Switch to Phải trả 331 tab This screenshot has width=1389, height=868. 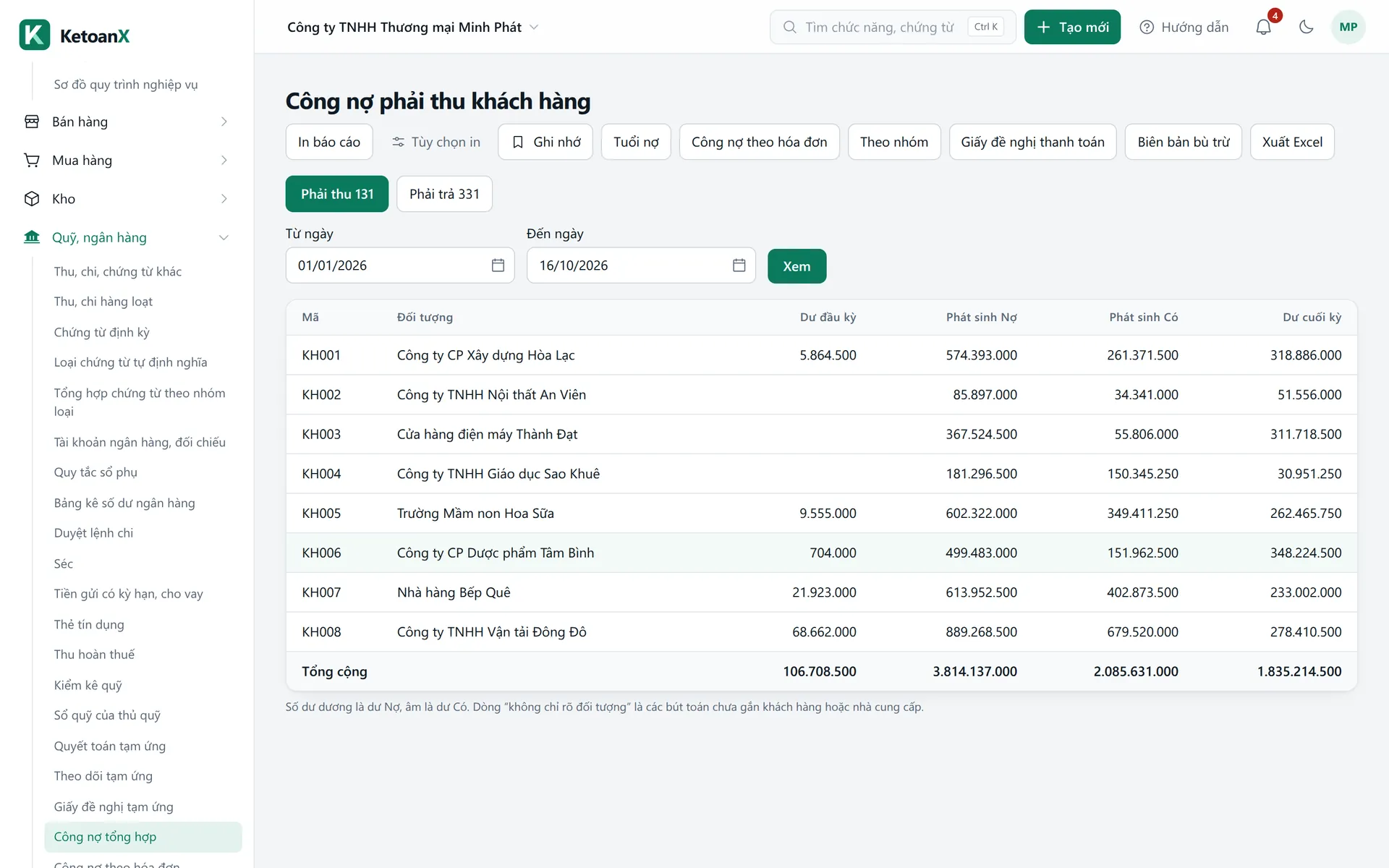[x=444, y=194]
